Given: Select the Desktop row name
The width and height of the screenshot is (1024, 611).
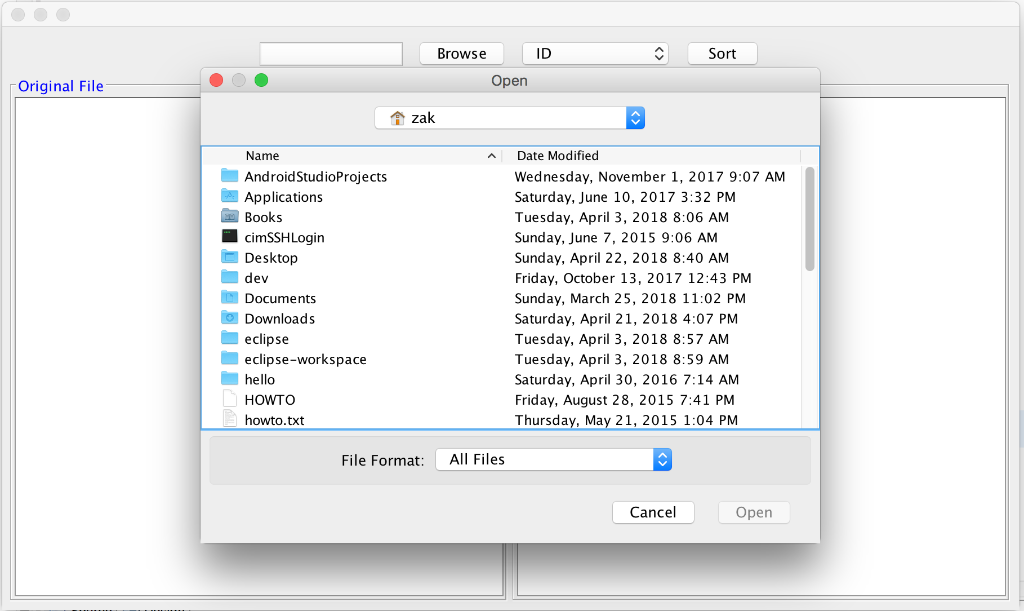Looking at the screenshot, I should 271,258.
